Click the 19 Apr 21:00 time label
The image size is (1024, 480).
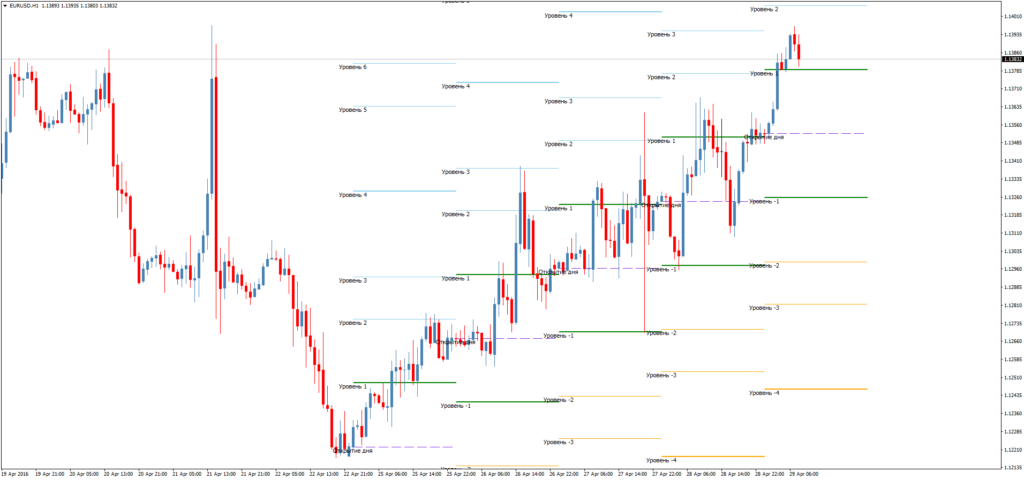pyautogui.click(x=49, y=474)
